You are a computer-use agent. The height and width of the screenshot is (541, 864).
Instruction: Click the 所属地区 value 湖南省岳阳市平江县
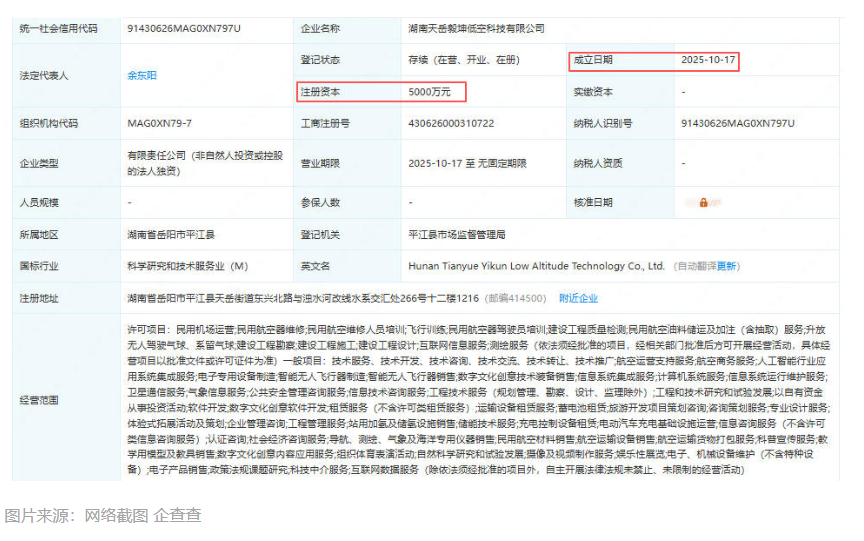coord(172,234)
